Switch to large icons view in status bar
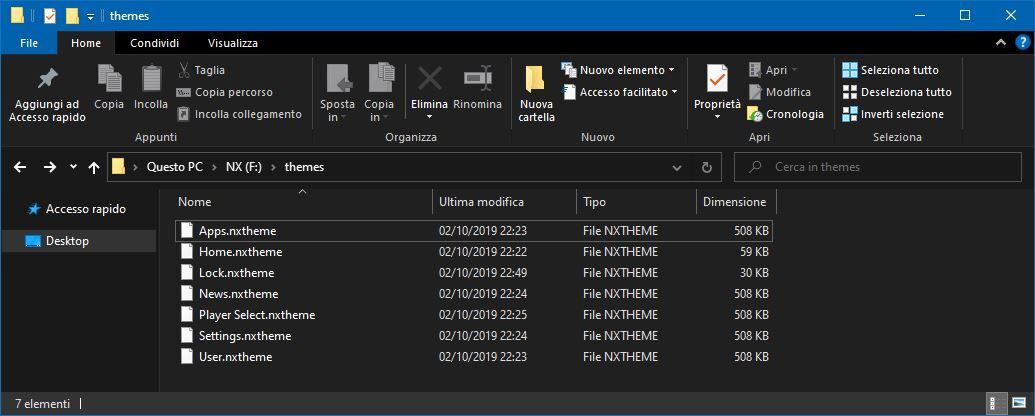Image resolution: width=1035 pixels, height=416 pixels. [x=1018, y=404]
